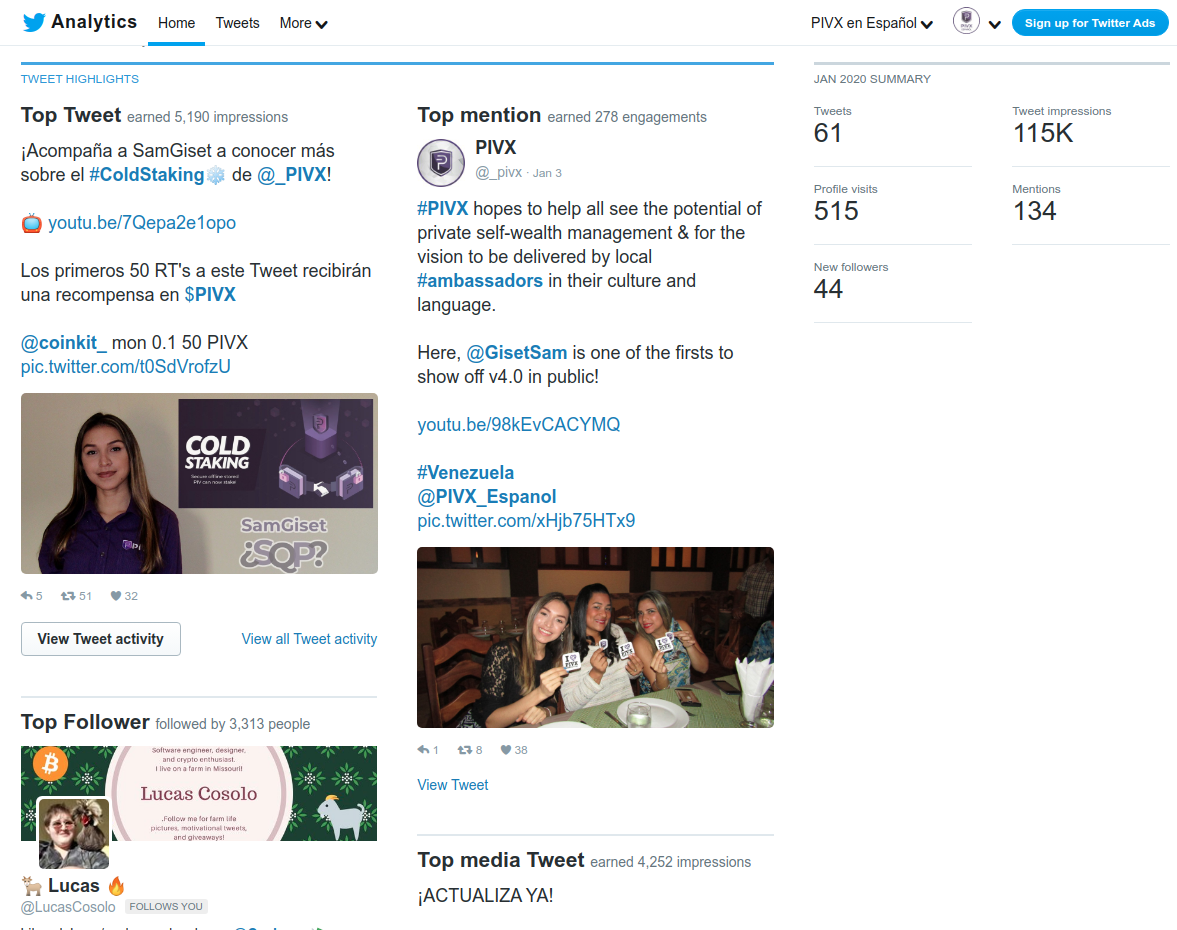Click heart icon showing 32 likes

(116, 596)
